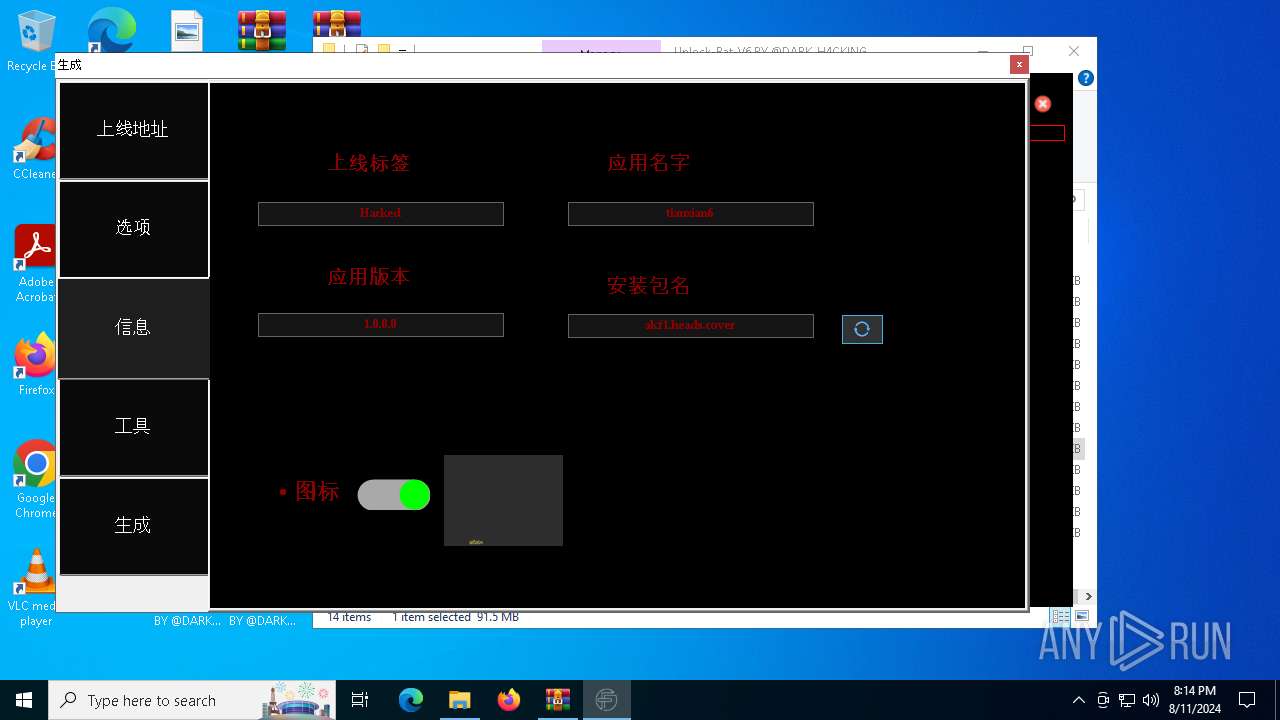
Task: Edit the 上线标签 field with Hacked
Action: coord(381,214)
